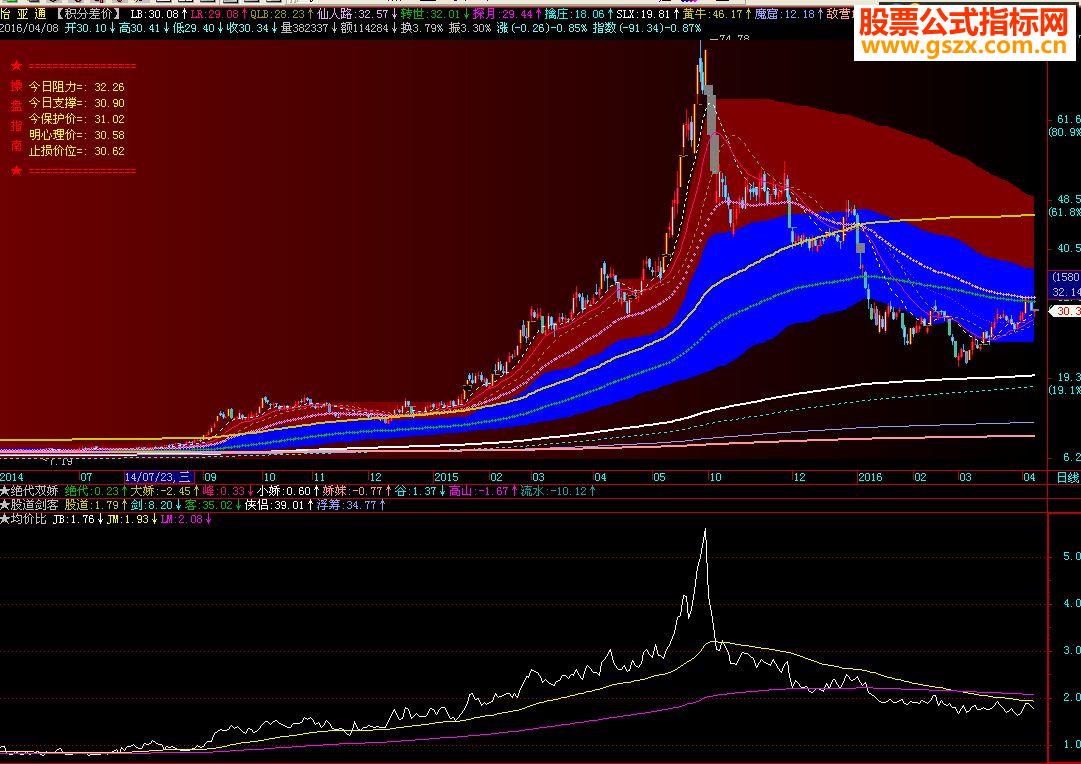Click the QLB 28.23 value
The width and height of the screenshot is (1081, 764).
[283, 14]
